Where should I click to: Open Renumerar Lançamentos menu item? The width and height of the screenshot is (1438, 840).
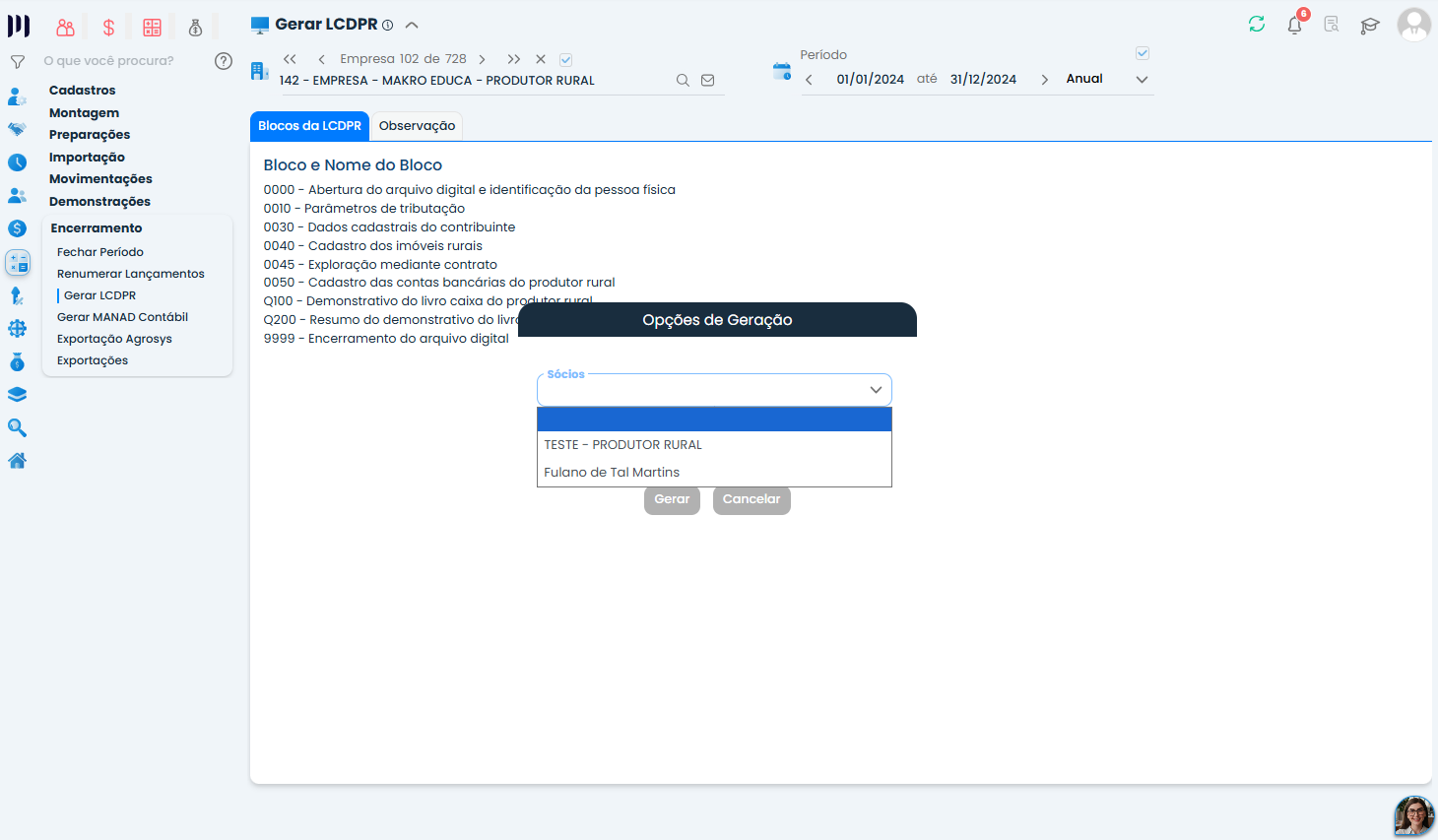(x=131, y=274)
